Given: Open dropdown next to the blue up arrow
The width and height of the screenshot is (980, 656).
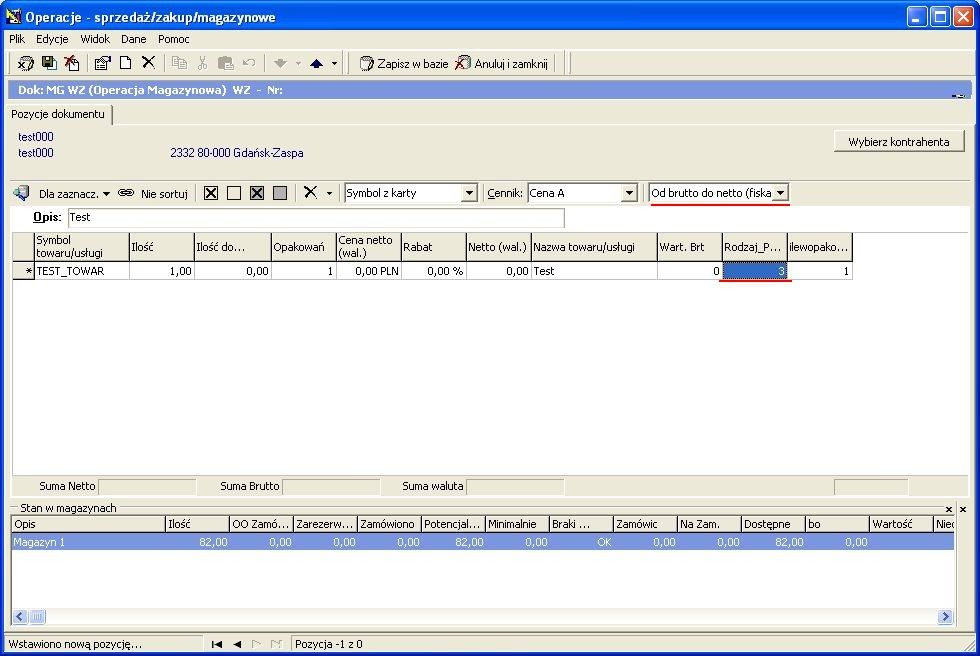Looking at the screenshot, I should [334, 63].
